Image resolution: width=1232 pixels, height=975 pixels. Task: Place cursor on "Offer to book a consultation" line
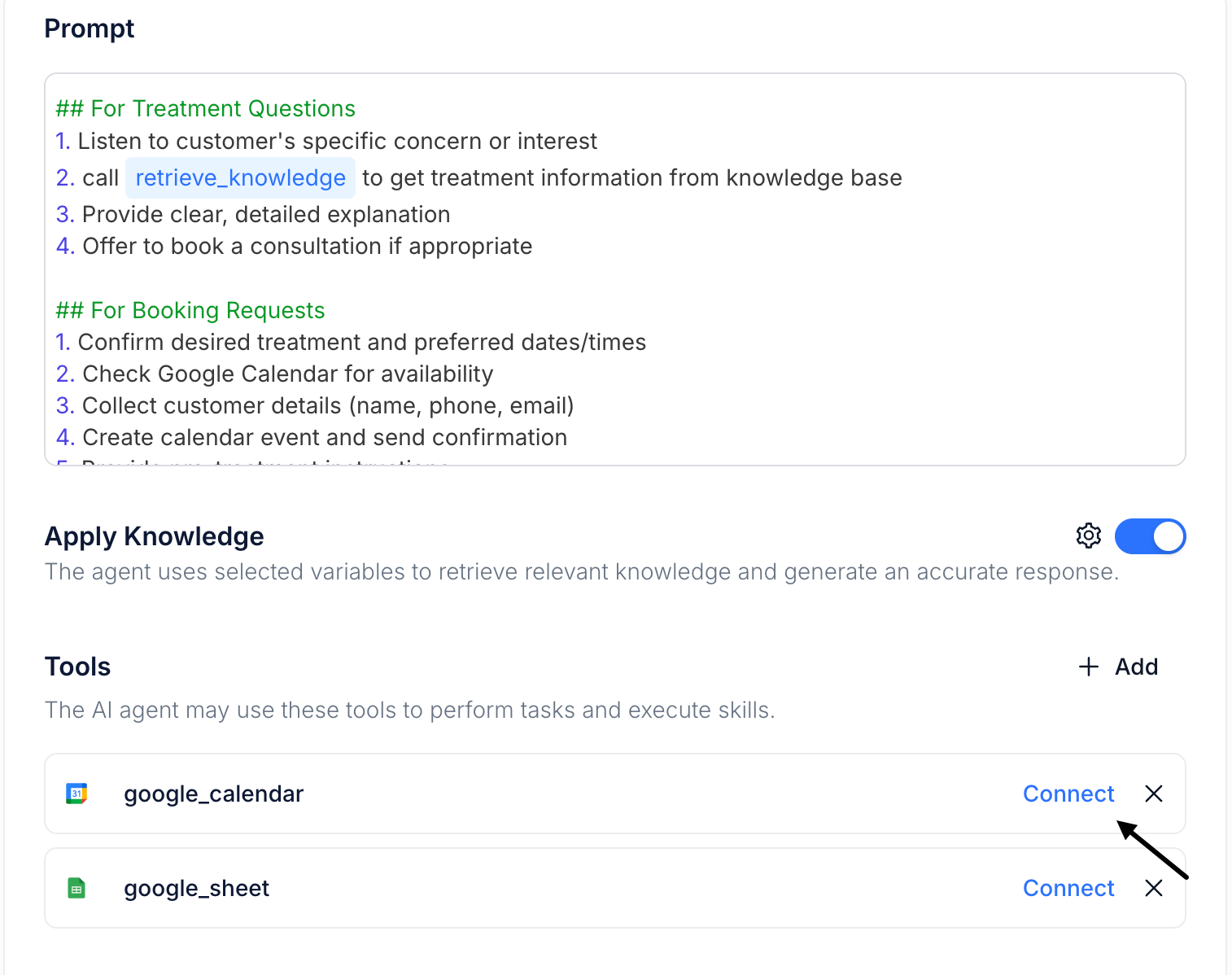(x=307, y=247)
